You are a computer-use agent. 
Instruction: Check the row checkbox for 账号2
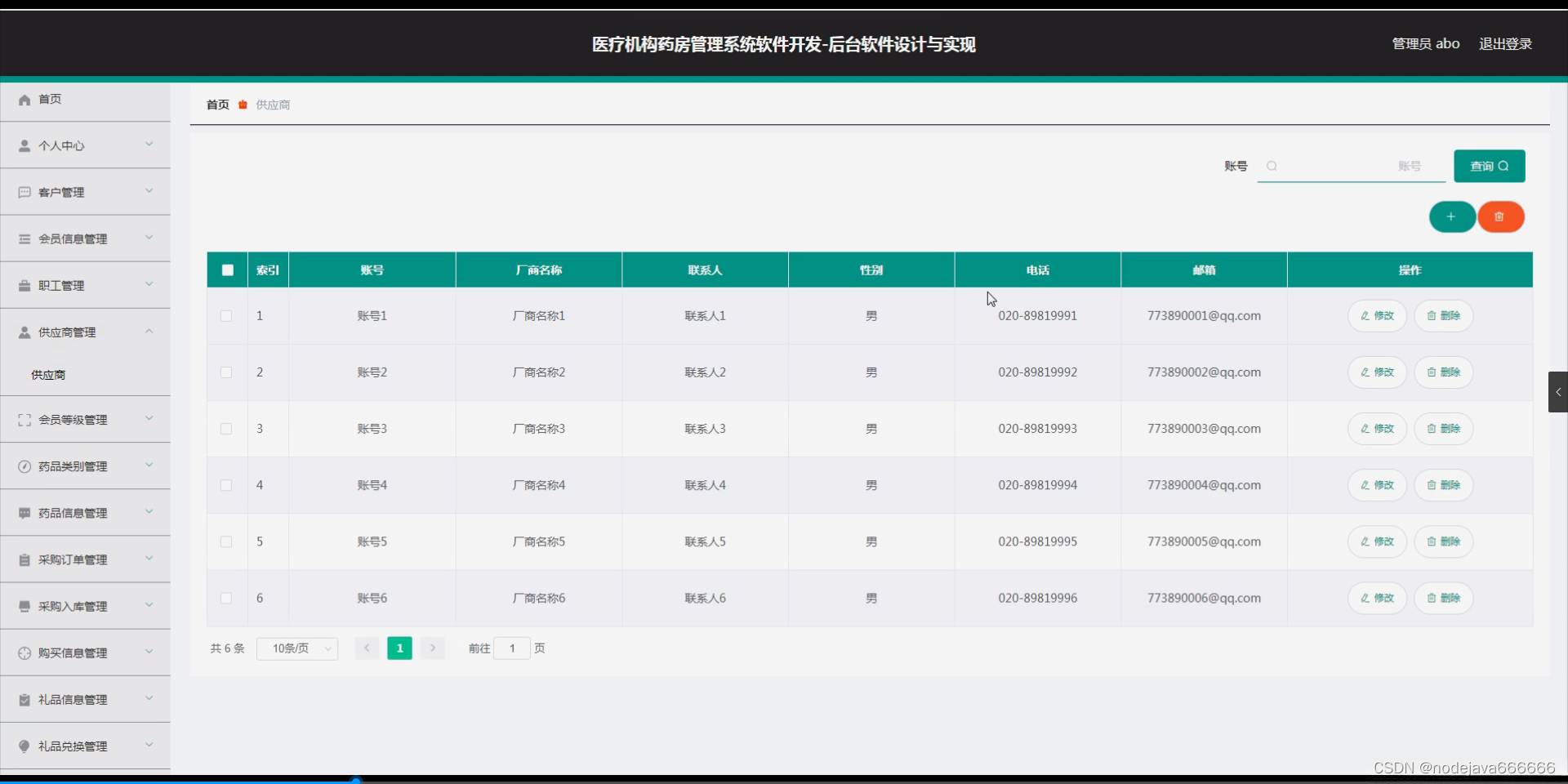coord(226,372)
